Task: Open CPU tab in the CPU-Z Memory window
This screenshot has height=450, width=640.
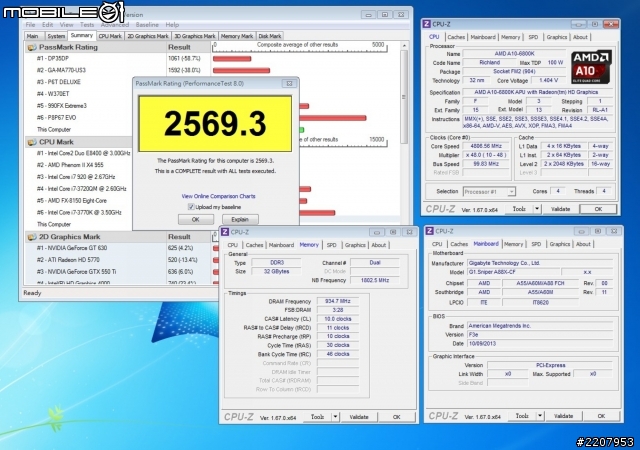Action: 233,245
